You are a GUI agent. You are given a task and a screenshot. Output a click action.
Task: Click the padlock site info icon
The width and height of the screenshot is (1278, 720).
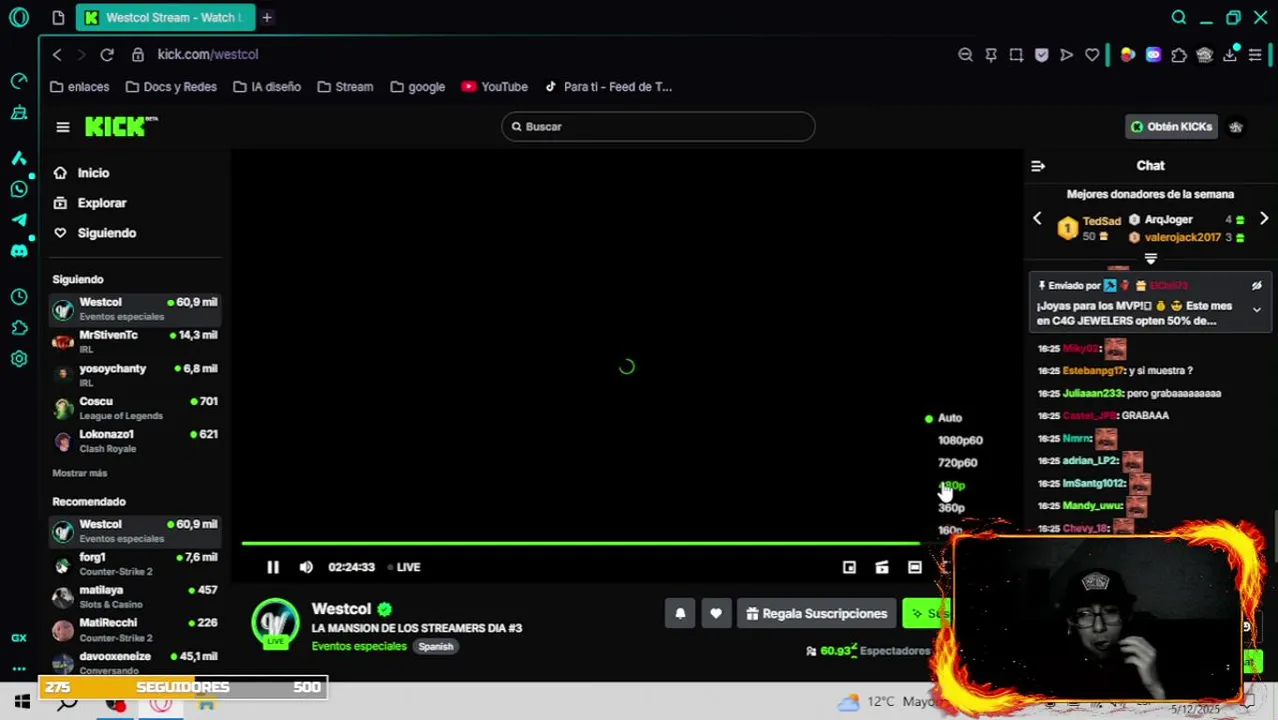tap(138, 55)
